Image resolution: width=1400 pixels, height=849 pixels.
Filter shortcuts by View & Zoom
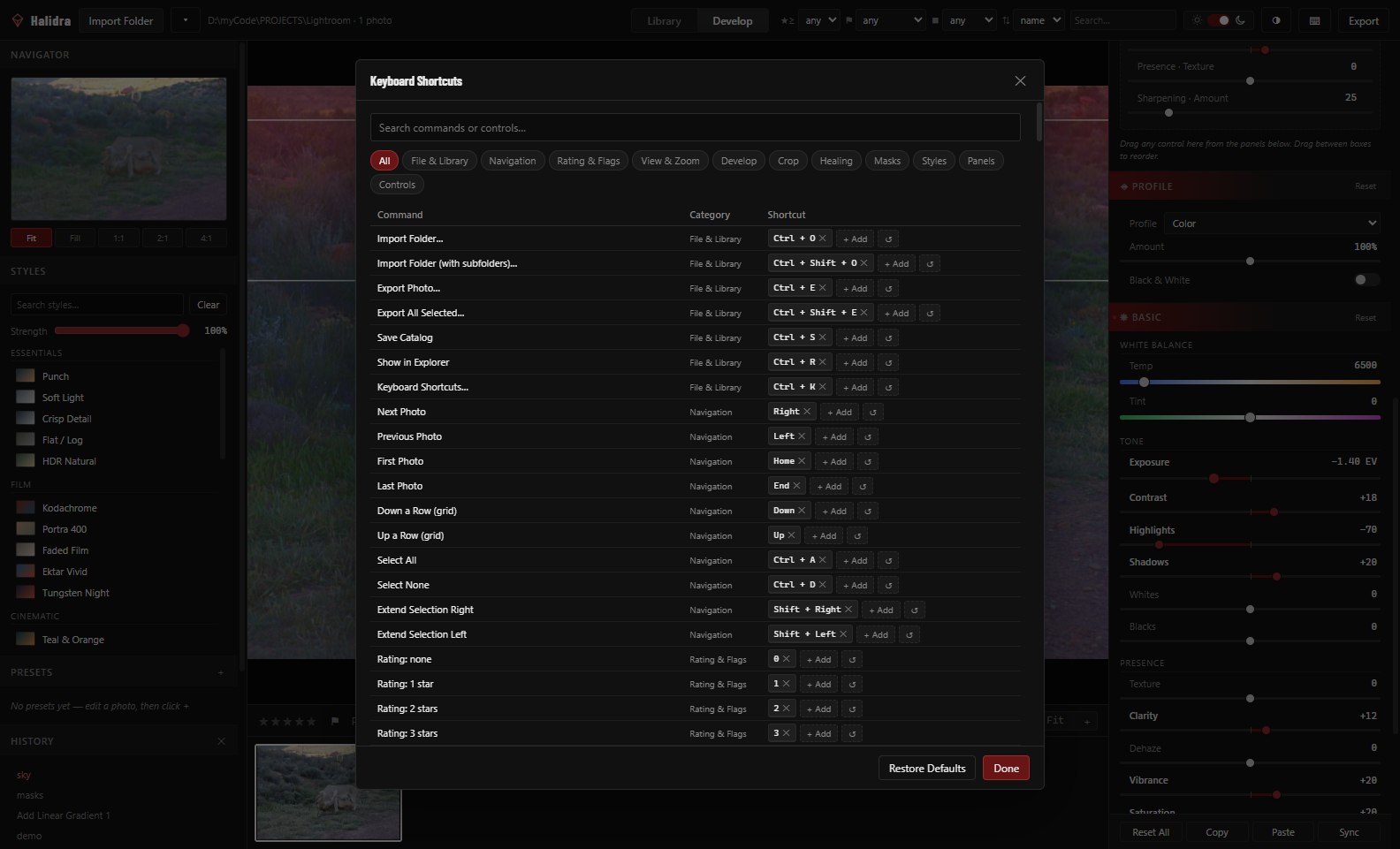tap(670, 161)
